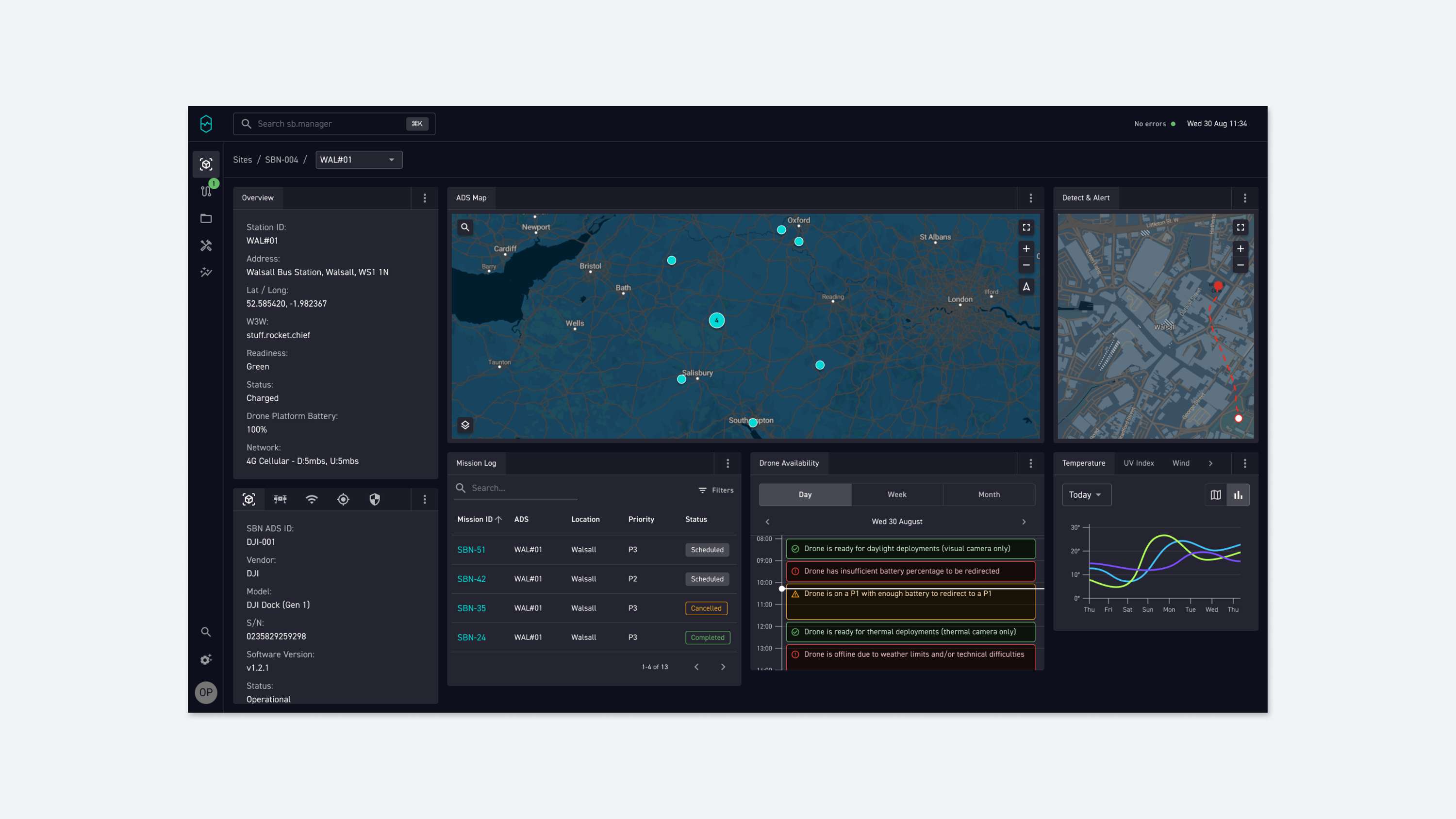The height and width of the screenshot is (819, 1456).
Task: Open Drone Availability more options menu
Action: point(1031,463)
